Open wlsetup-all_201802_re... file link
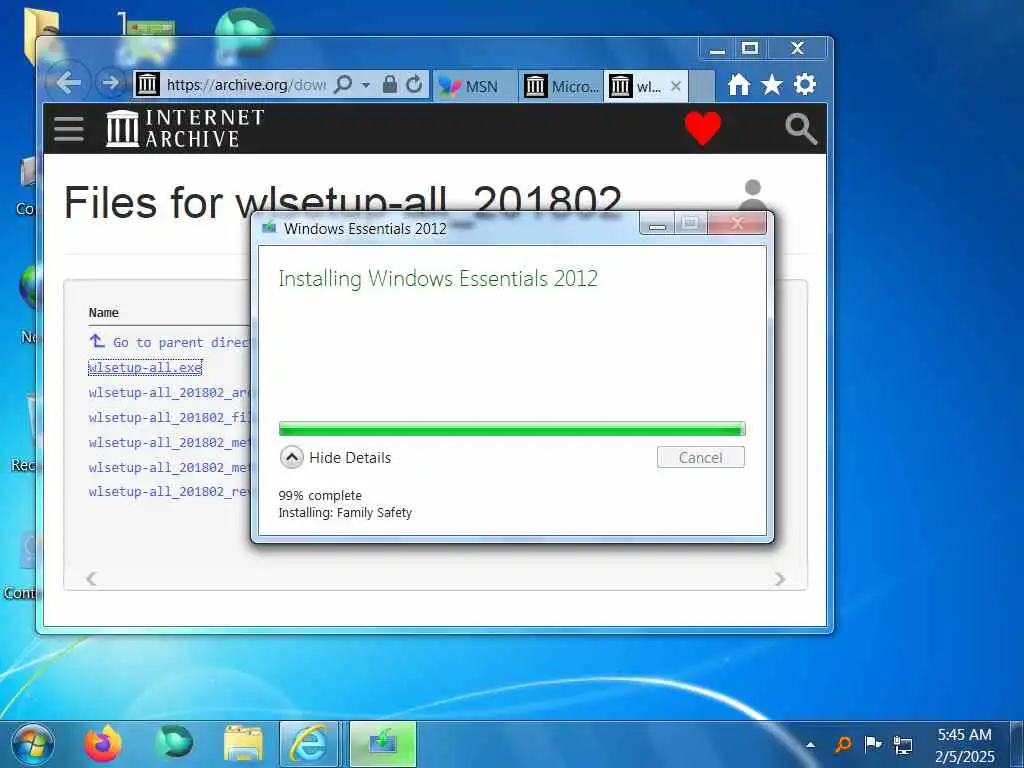 point(169,491)
